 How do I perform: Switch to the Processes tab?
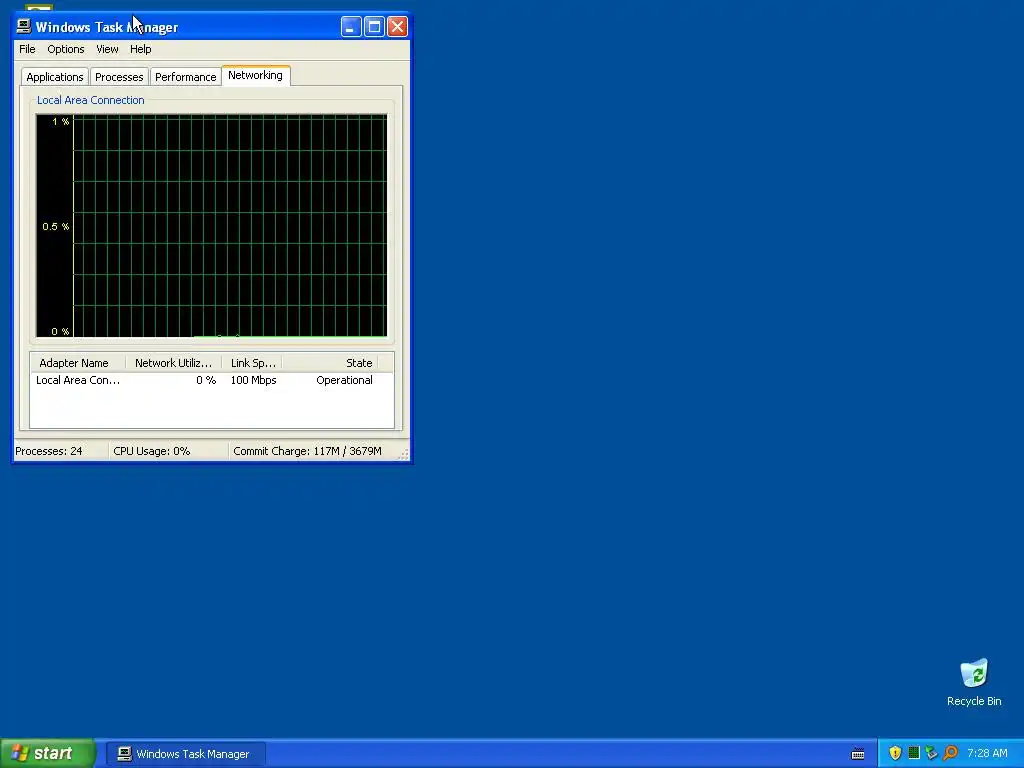coord(119,76)
